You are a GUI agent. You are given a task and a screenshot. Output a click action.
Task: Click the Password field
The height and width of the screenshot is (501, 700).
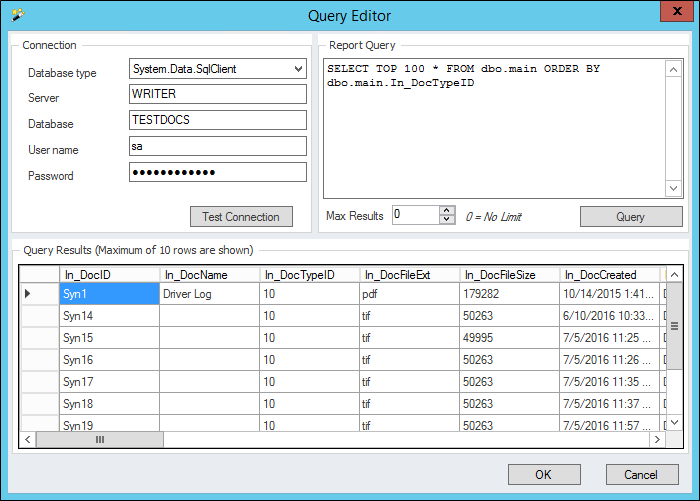coord(218,172)
